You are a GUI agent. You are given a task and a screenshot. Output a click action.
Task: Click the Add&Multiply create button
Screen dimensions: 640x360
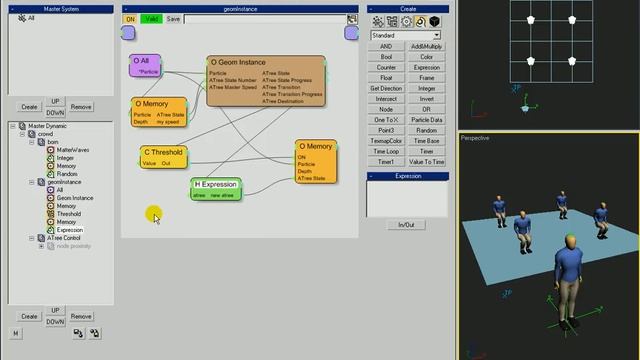click(427, 47)
